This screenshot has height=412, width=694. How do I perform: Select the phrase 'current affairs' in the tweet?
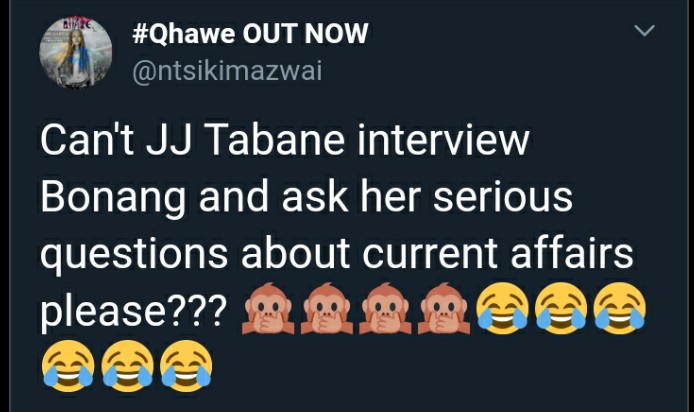point(498,254)
